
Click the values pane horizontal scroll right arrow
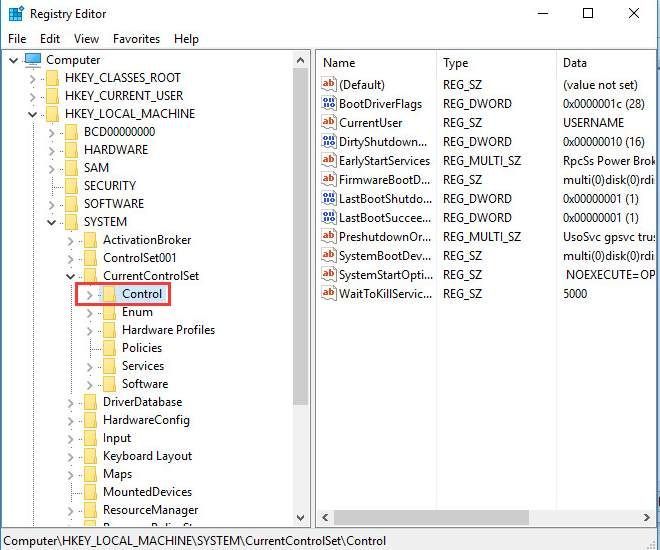647,518
